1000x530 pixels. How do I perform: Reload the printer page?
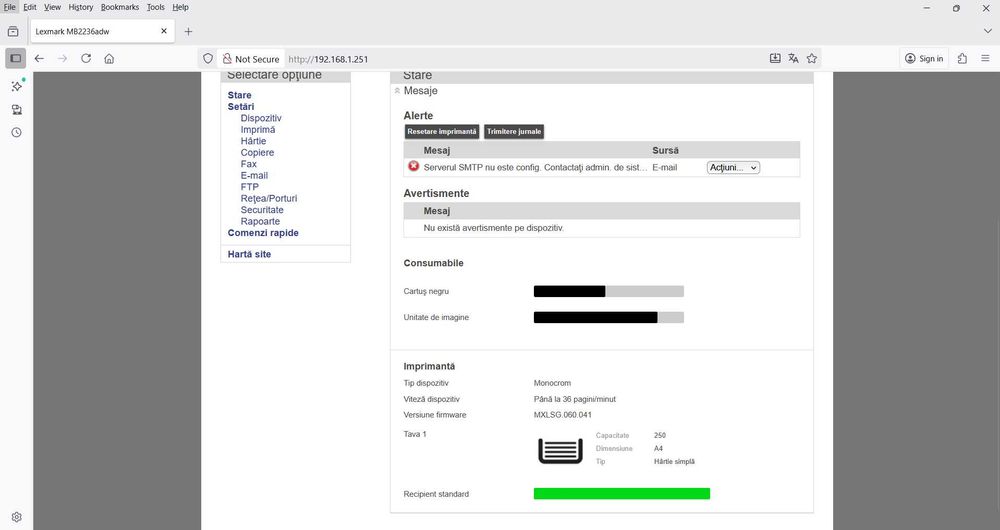tap(86, 59)
